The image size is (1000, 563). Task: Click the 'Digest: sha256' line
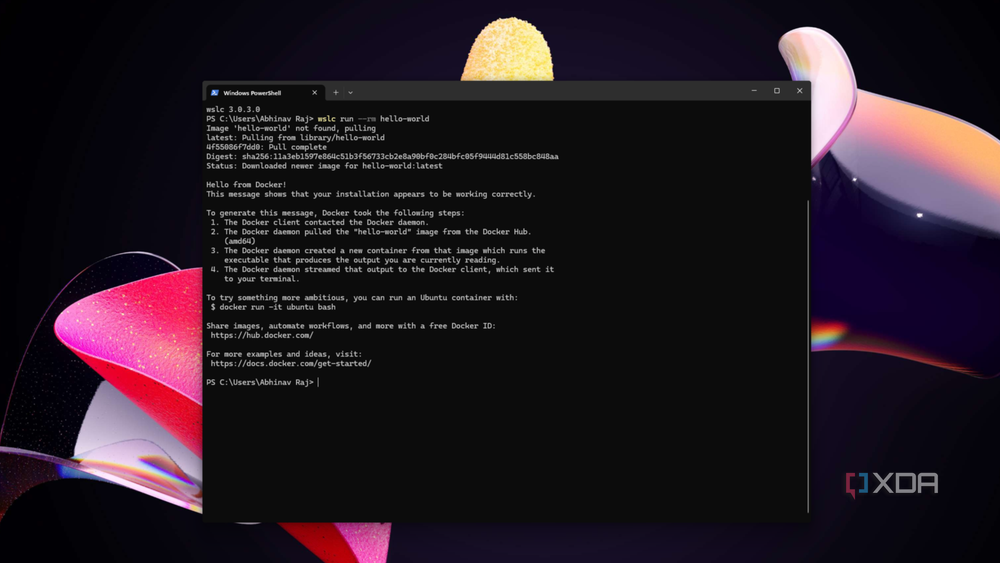tap(382, 156)
